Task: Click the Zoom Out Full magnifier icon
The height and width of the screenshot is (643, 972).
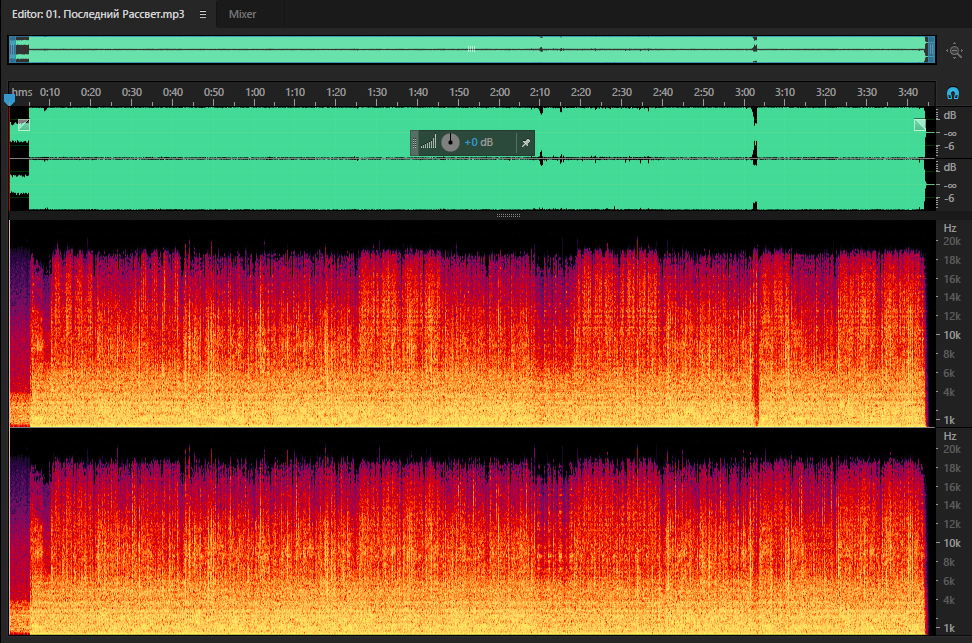Action: 955,51
